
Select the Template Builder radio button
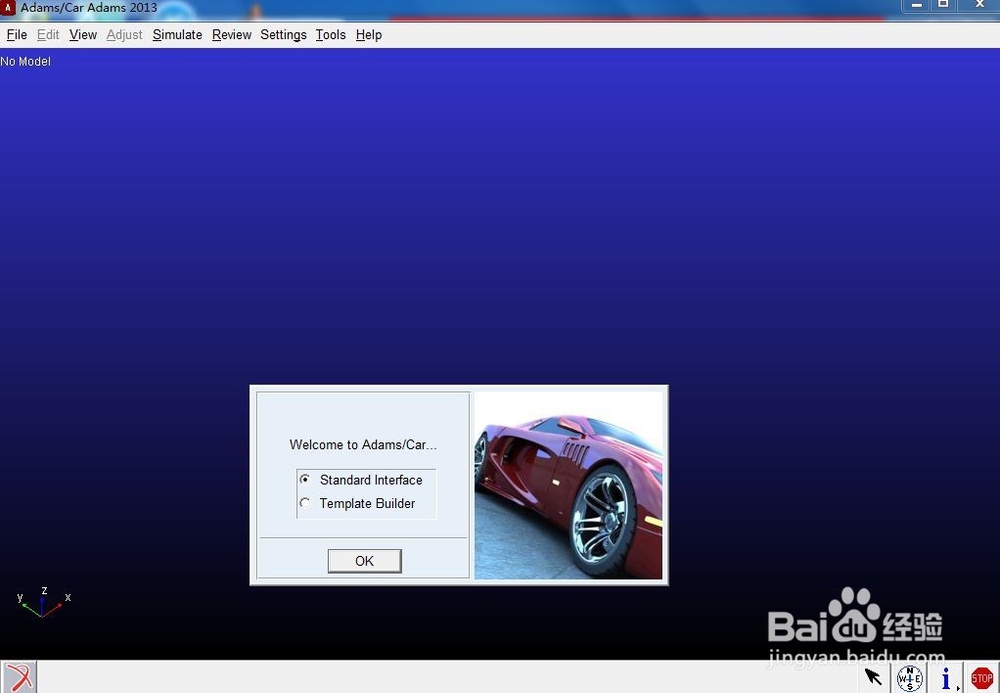[305, 503]
